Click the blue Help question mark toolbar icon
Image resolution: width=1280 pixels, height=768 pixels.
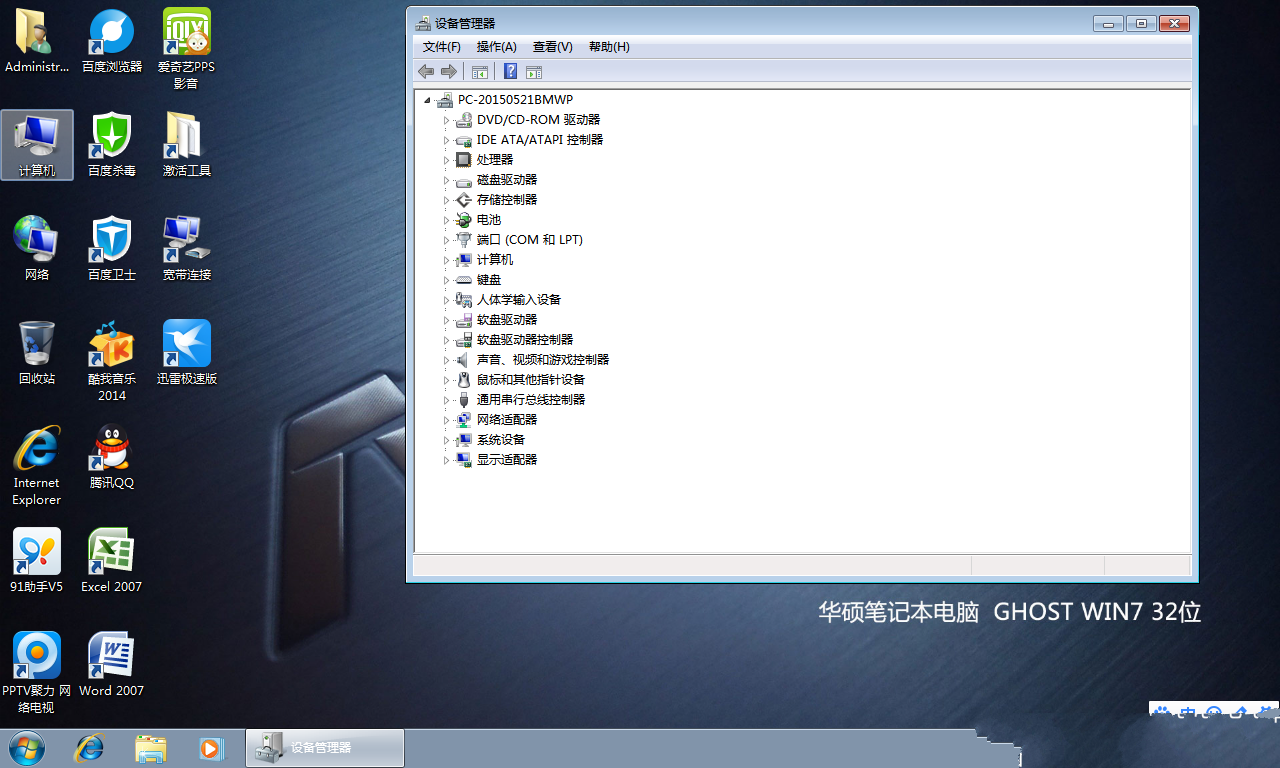coord(510,71)
